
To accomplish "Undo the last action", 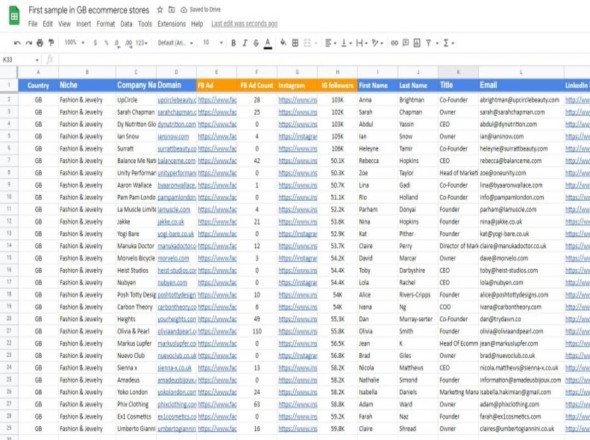I will click(17, 43).
